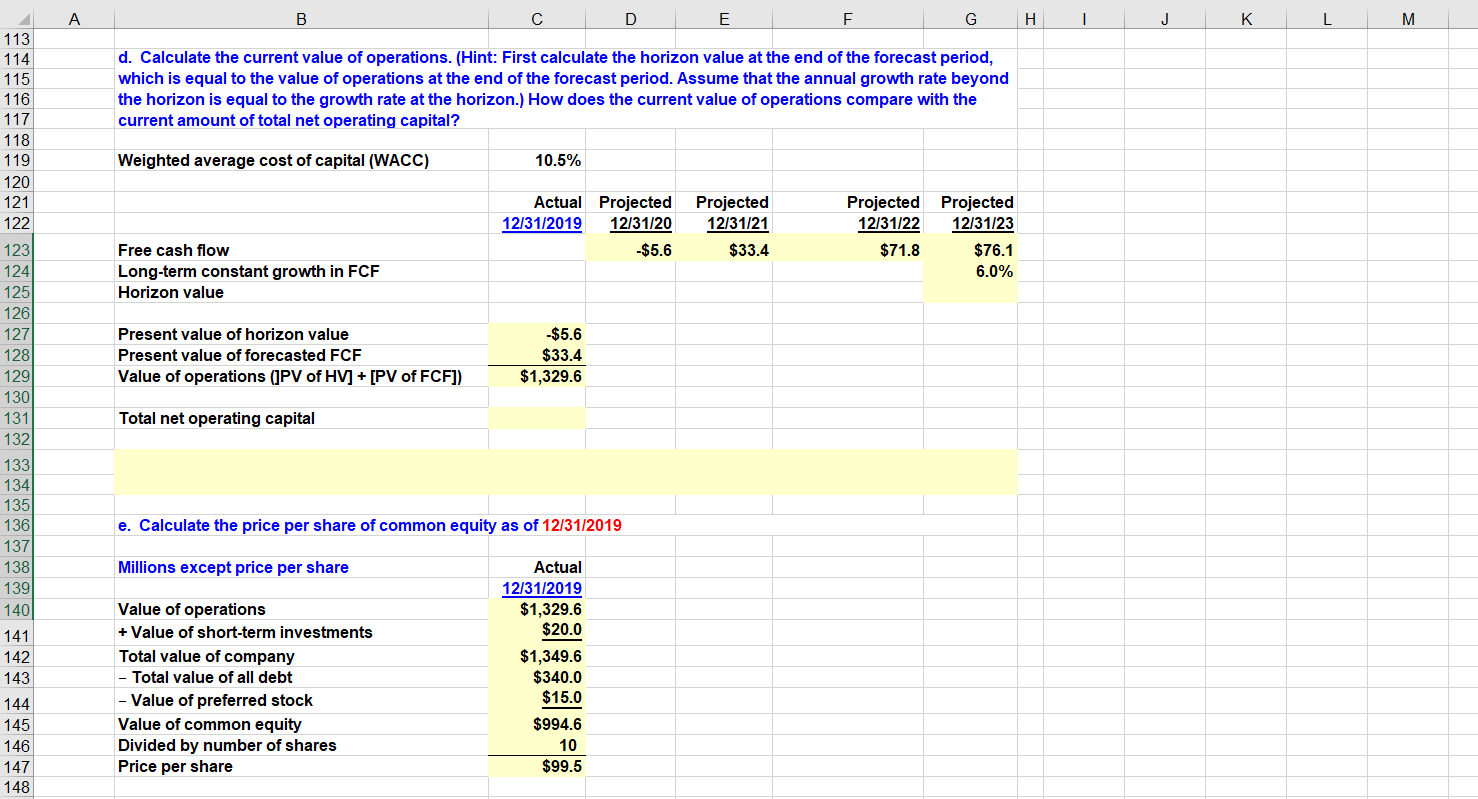Viewport: 1478px width, 799px height.
Task: Click the 'Present value of horizon value' label
Action: [x=233, y=334]
